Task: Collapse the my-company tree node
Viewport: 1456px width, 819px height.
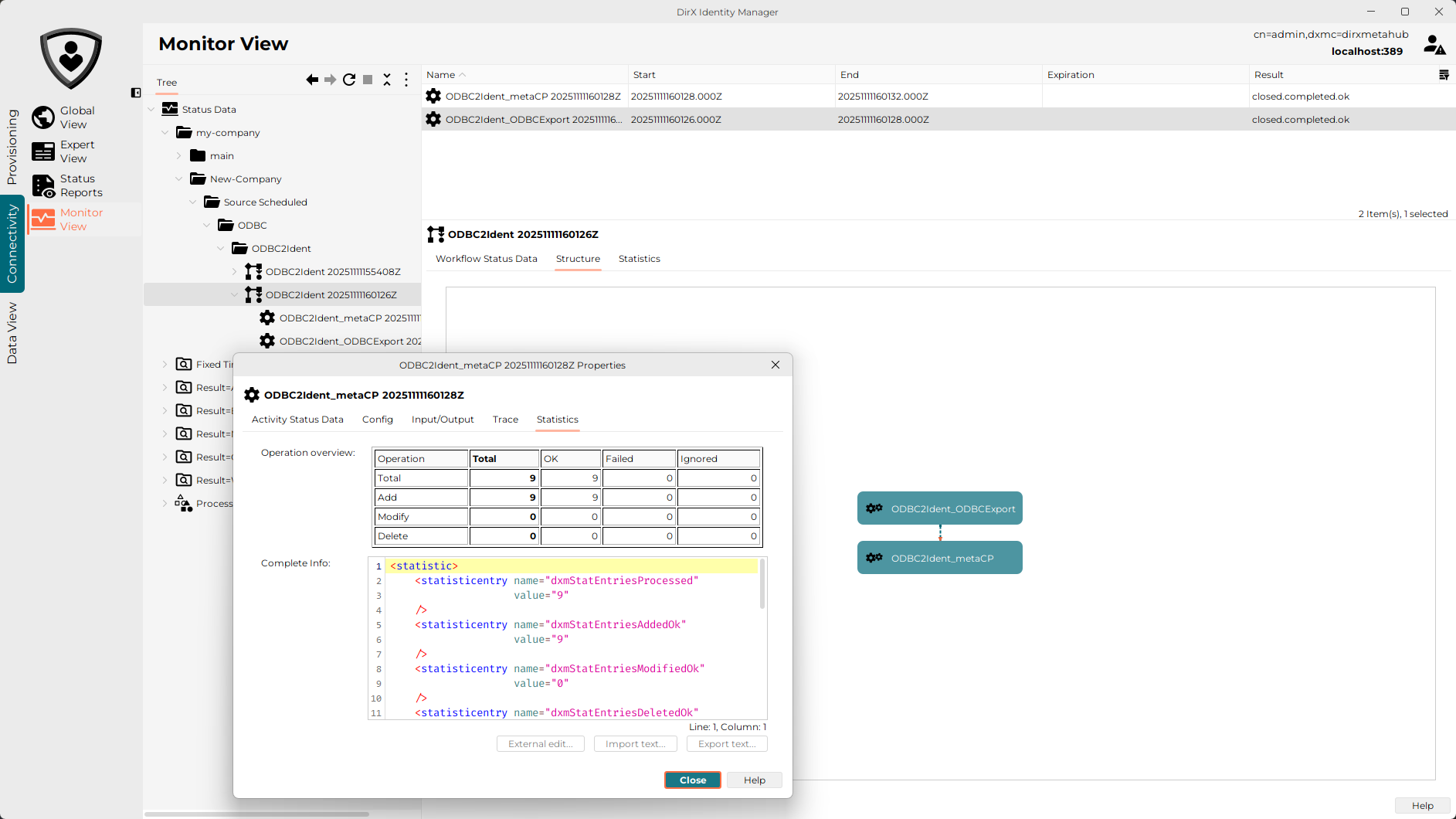Action: coord(165,132)
